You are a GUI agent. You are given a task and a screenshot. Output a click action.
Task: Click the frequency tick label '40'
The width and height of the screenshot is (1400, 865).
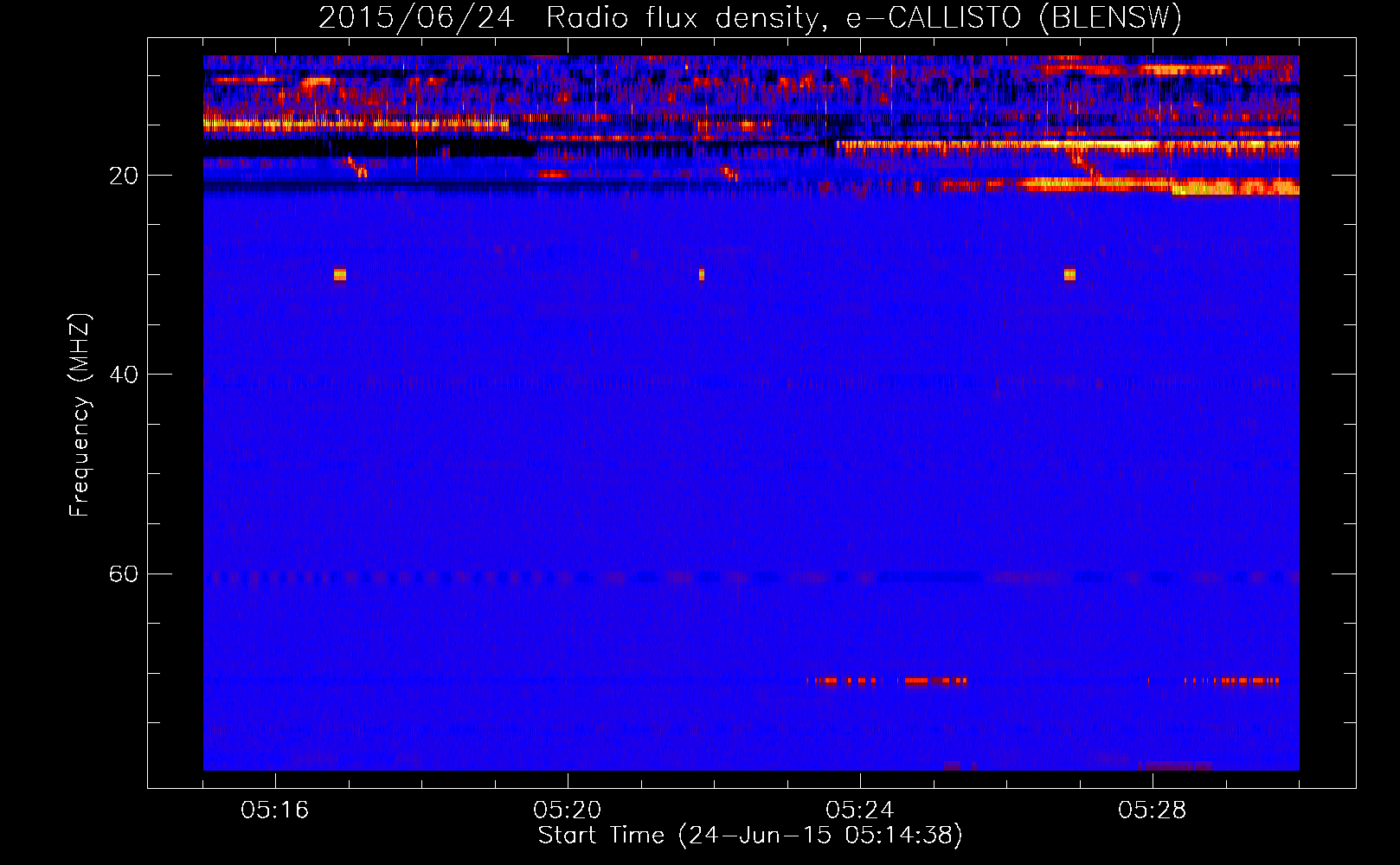pyautogui.click(x=124, y=375)
